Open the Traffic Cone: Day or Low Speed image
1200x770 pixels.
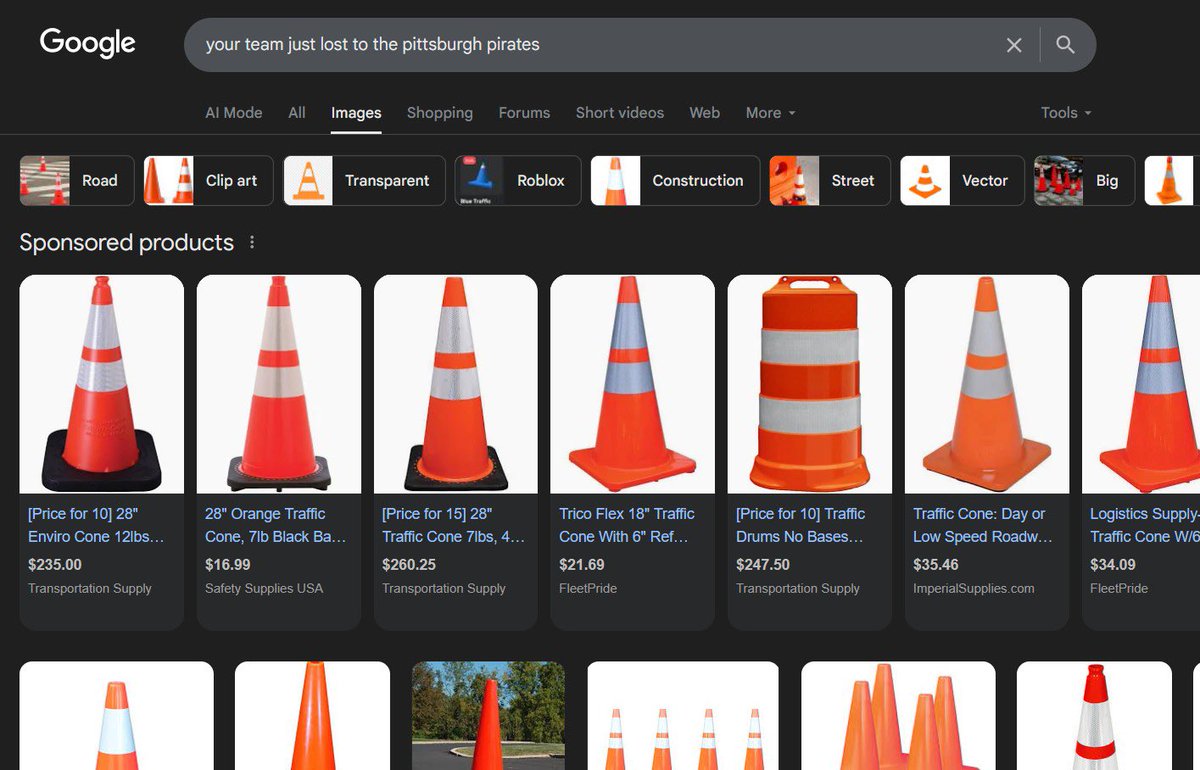987,384
